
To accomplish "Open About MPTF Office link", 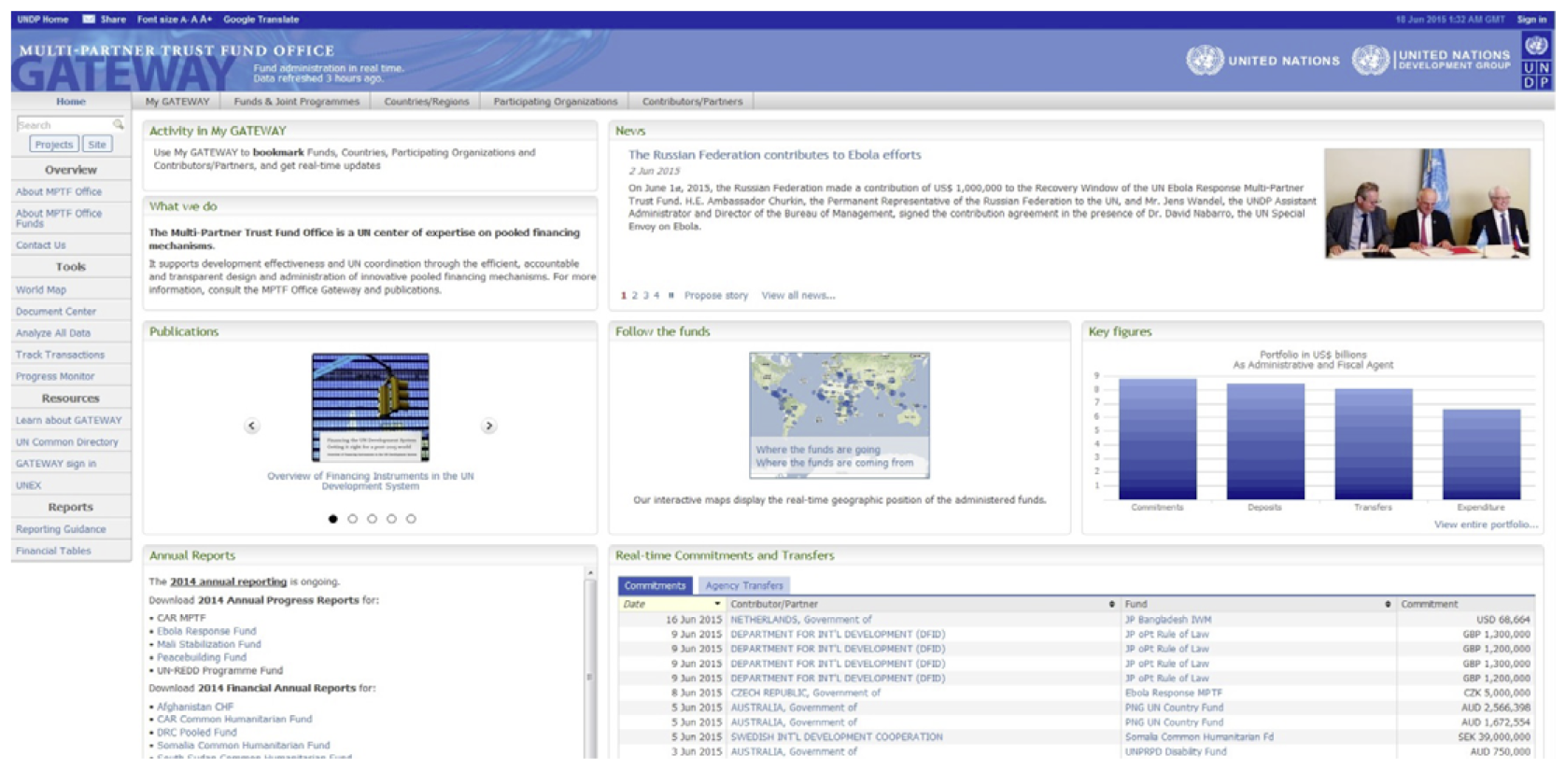I will click(x=59, y=191).
